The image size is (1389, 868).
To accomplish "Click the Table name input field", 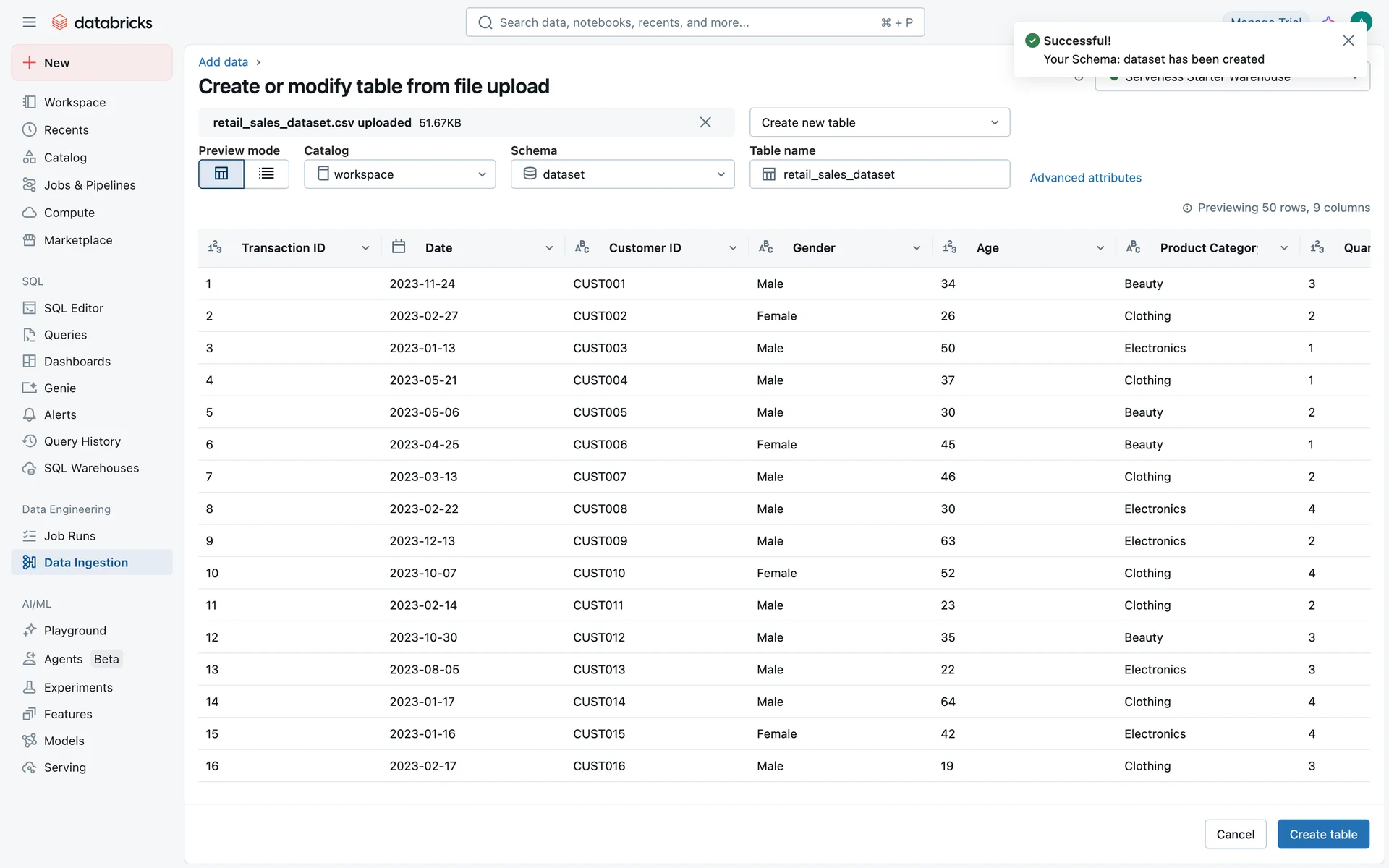I will 890,174.
